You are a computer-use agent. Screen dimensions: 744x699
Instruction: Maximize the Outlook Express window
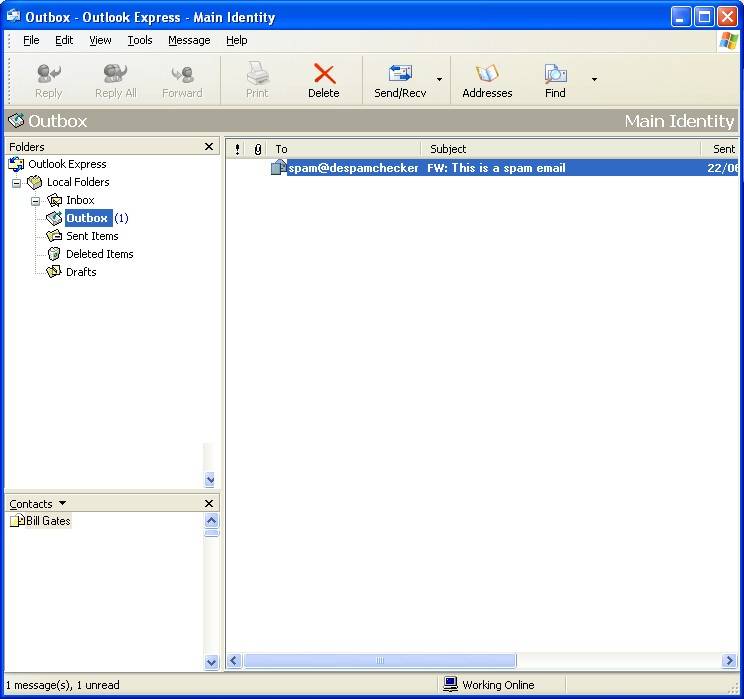[x=704, y=18]
